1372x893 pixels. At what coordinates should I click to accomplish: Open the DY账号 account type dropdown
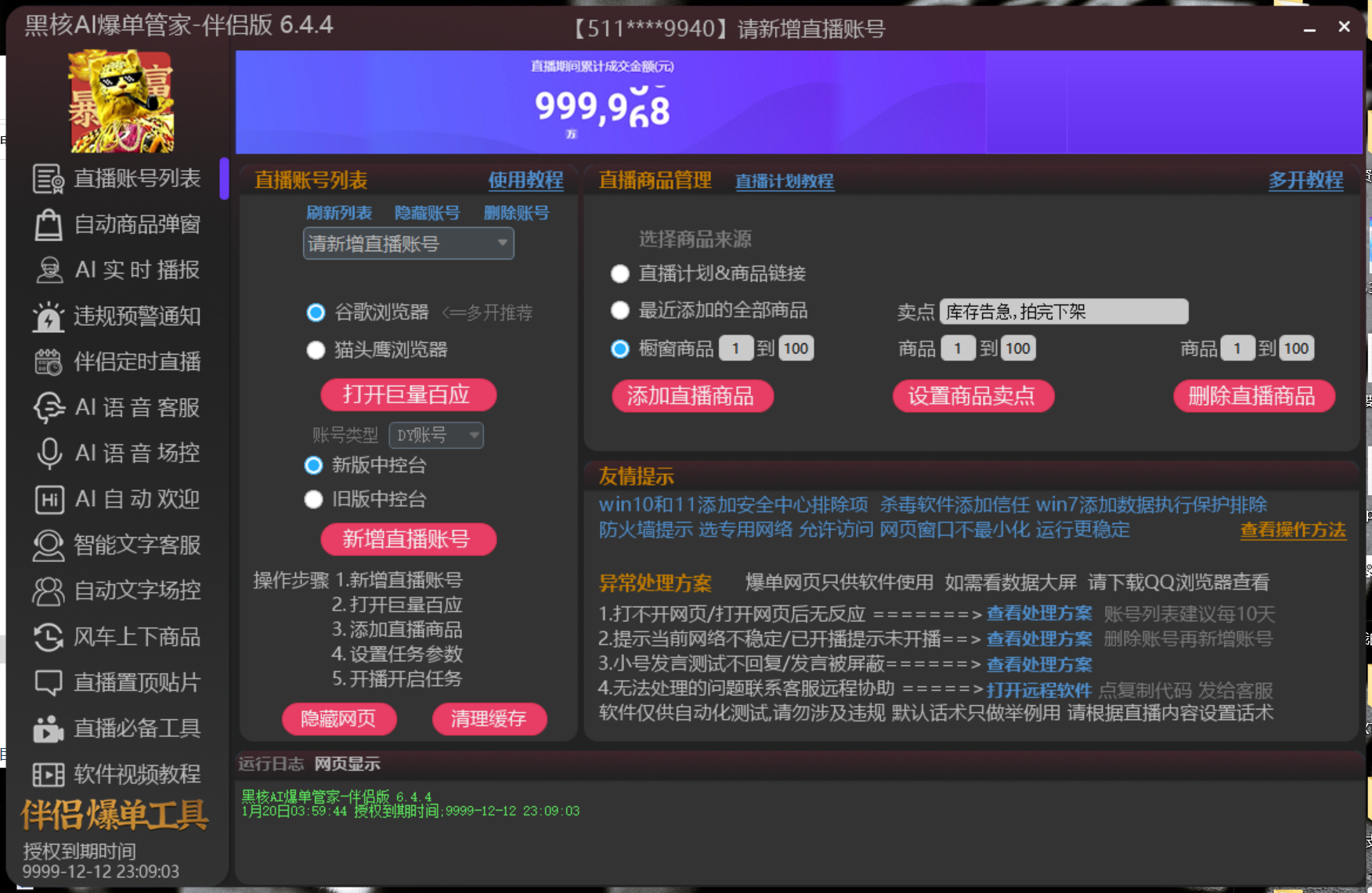point(435,435)
